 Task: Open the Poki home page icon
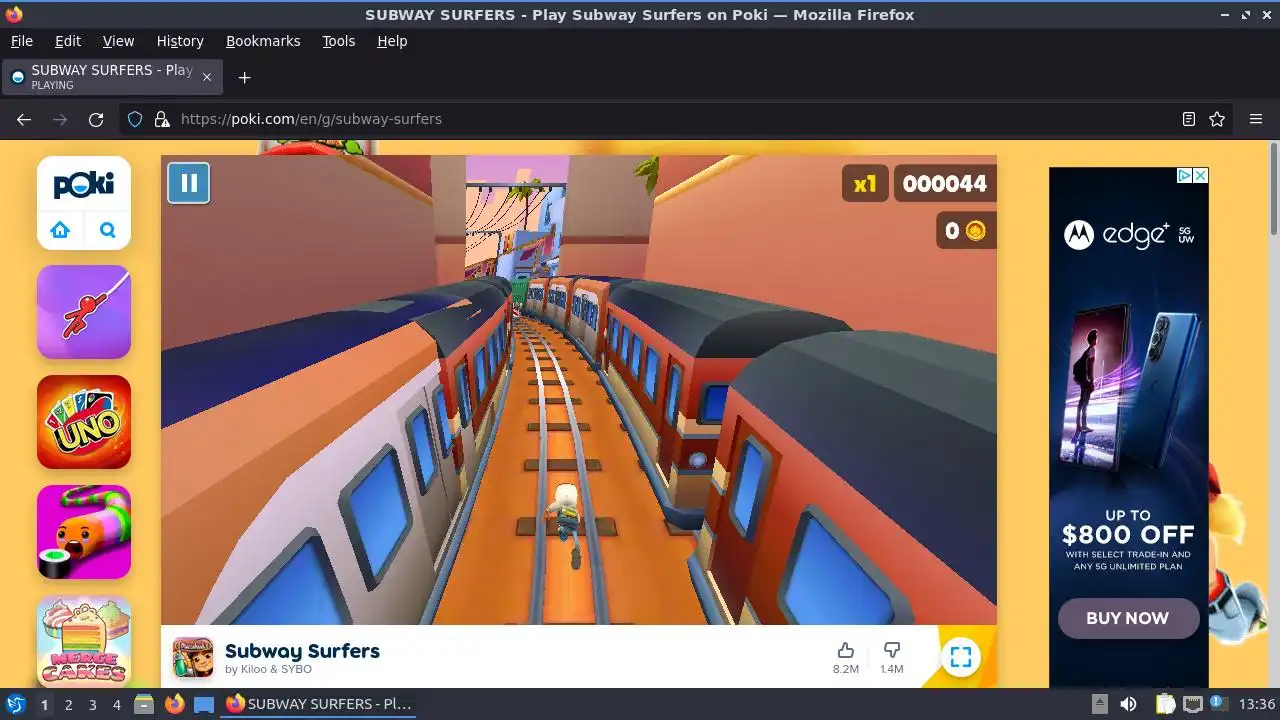(x=60, y=230)
